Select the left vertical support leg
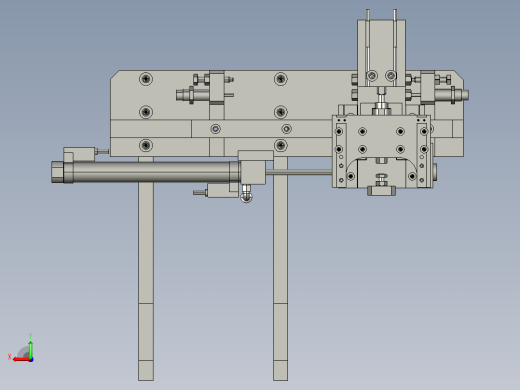Image resolution: width=520 pixels, height=390 pixels. click(x=146, y=269)
